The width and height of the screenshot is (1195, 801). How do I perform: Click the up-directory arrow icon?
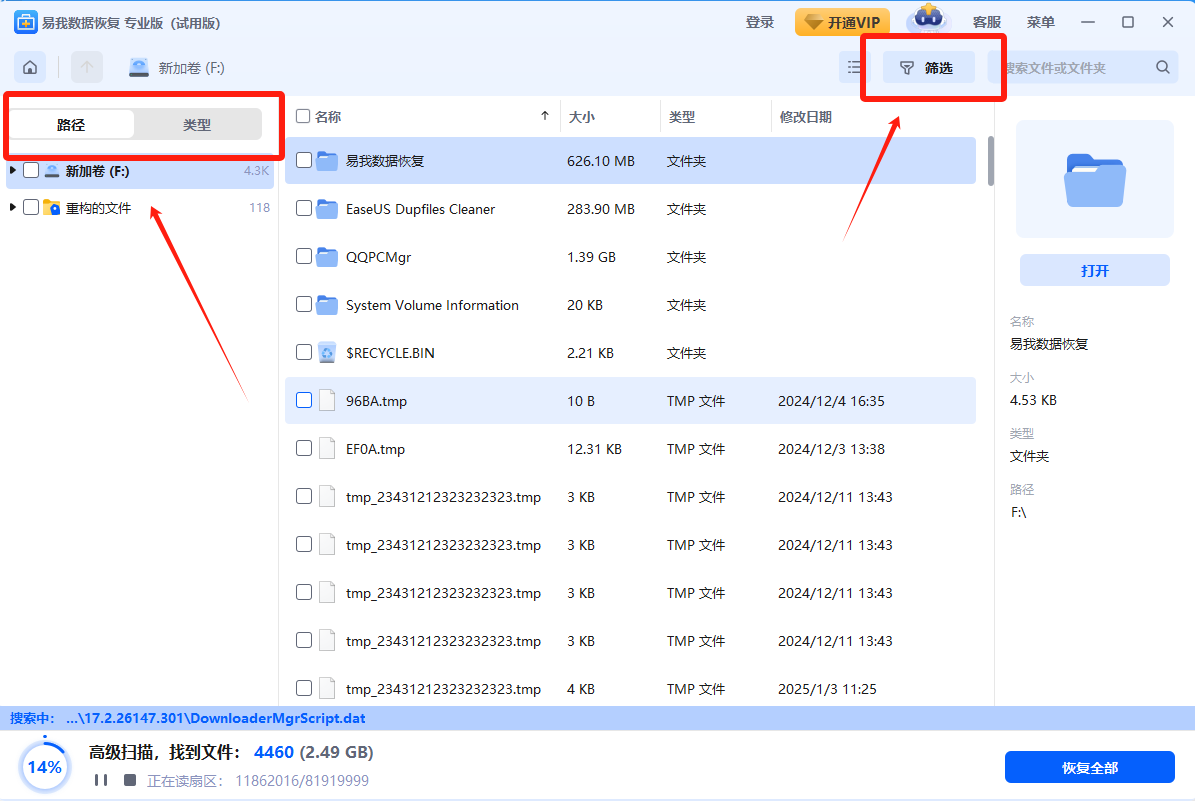[87, 67]
